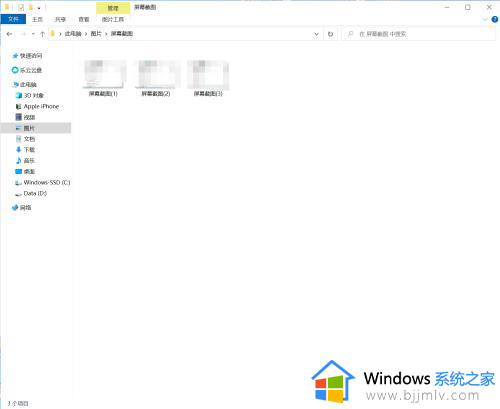The width and height of the screenshot is (500, 409).
Task: Open Windows-SSD (C:) drive
Action: 43,182
